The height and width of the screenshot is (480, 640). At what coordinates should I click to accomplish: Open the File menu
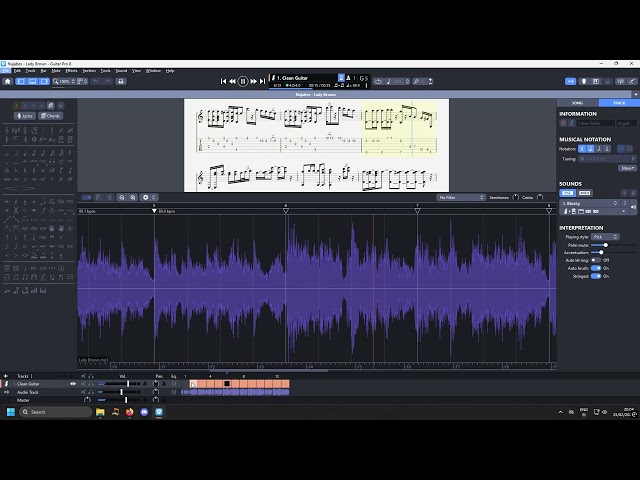pyautogui.click(x=6, y=71)
